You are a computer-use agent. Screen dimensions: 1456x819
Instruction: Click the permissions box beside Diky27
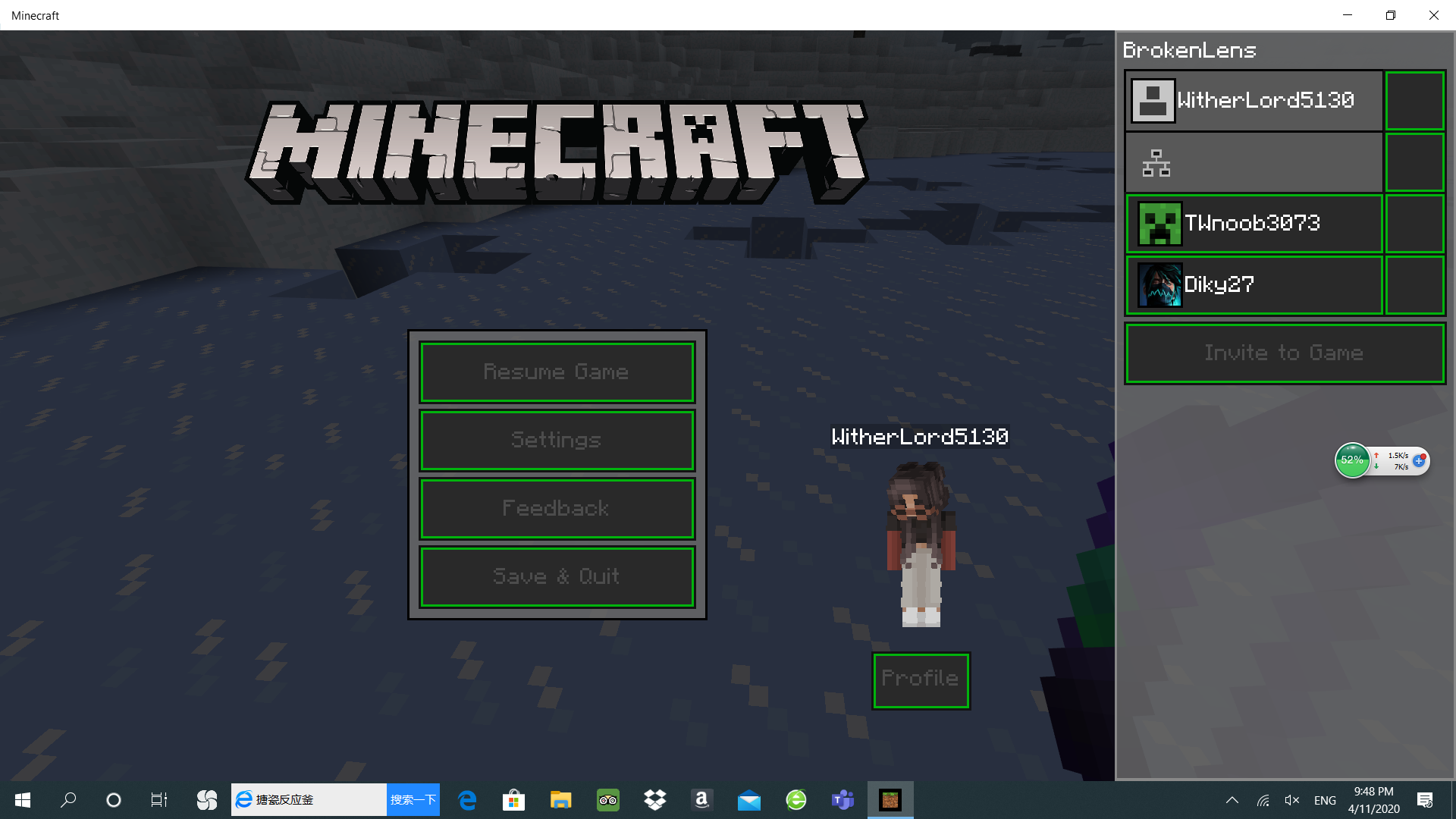click(x=1414, y=284)
